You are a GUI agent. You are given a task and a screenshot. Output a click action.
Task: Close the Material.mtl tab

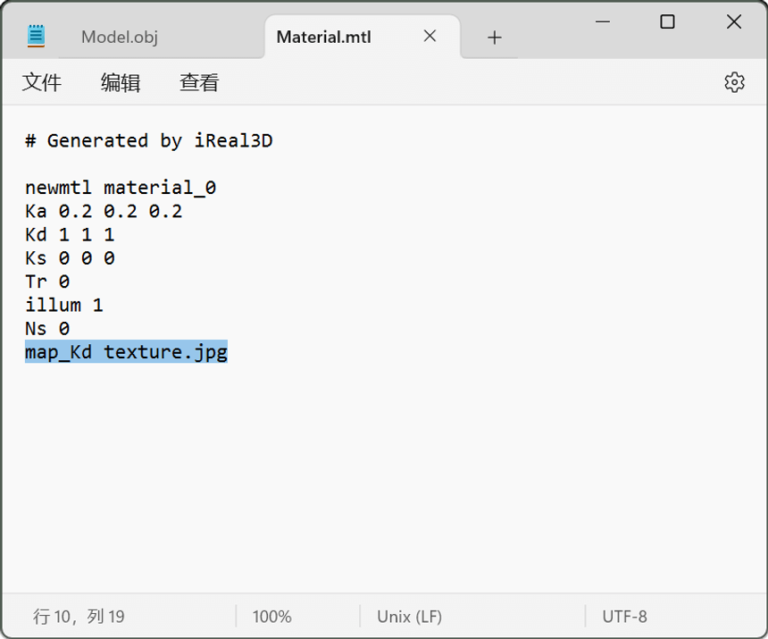click(x=430, y=36)
